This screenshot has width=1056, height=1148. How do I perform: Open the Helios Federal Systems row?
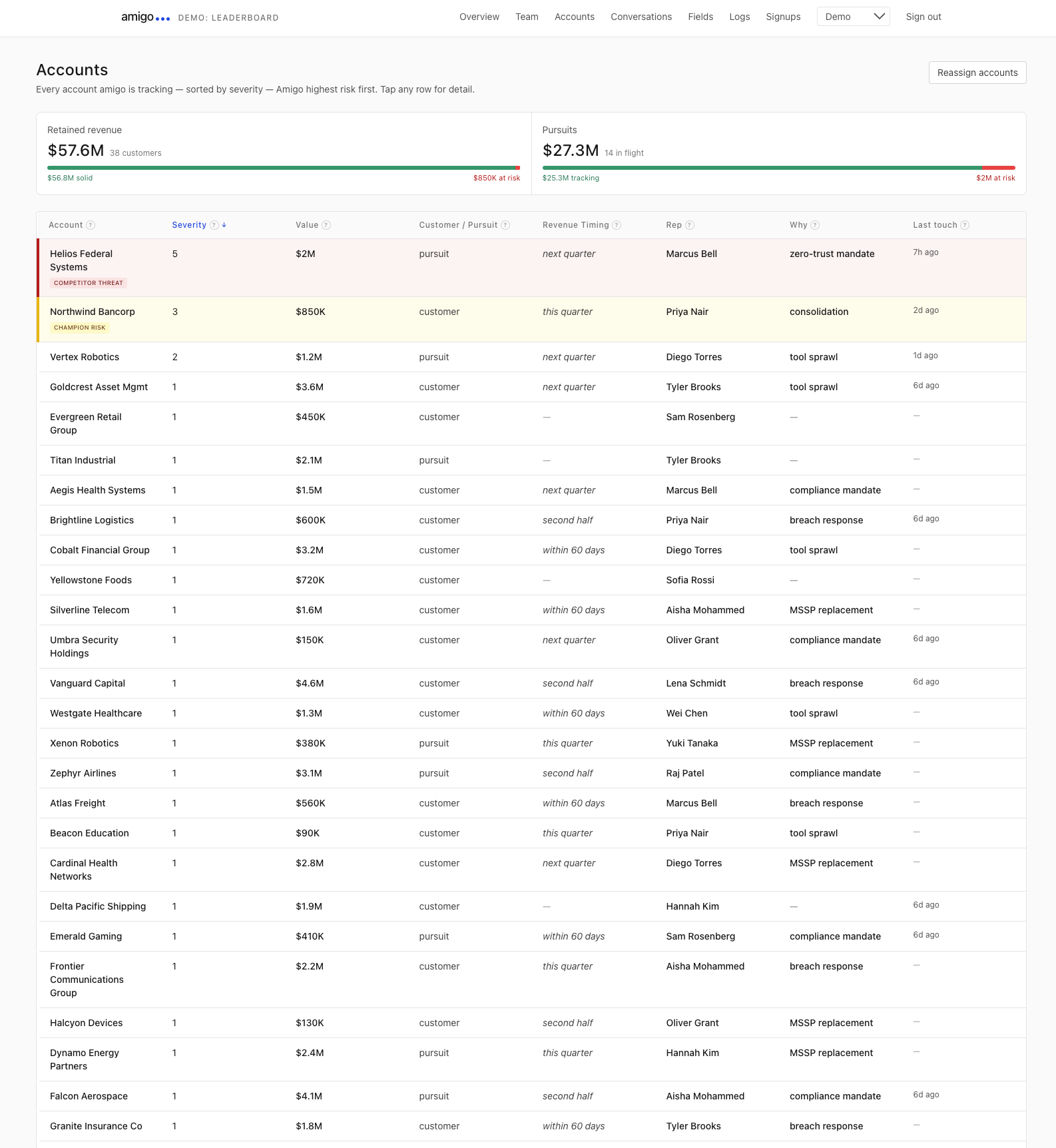pyautogui.click(x=531, y=268)
